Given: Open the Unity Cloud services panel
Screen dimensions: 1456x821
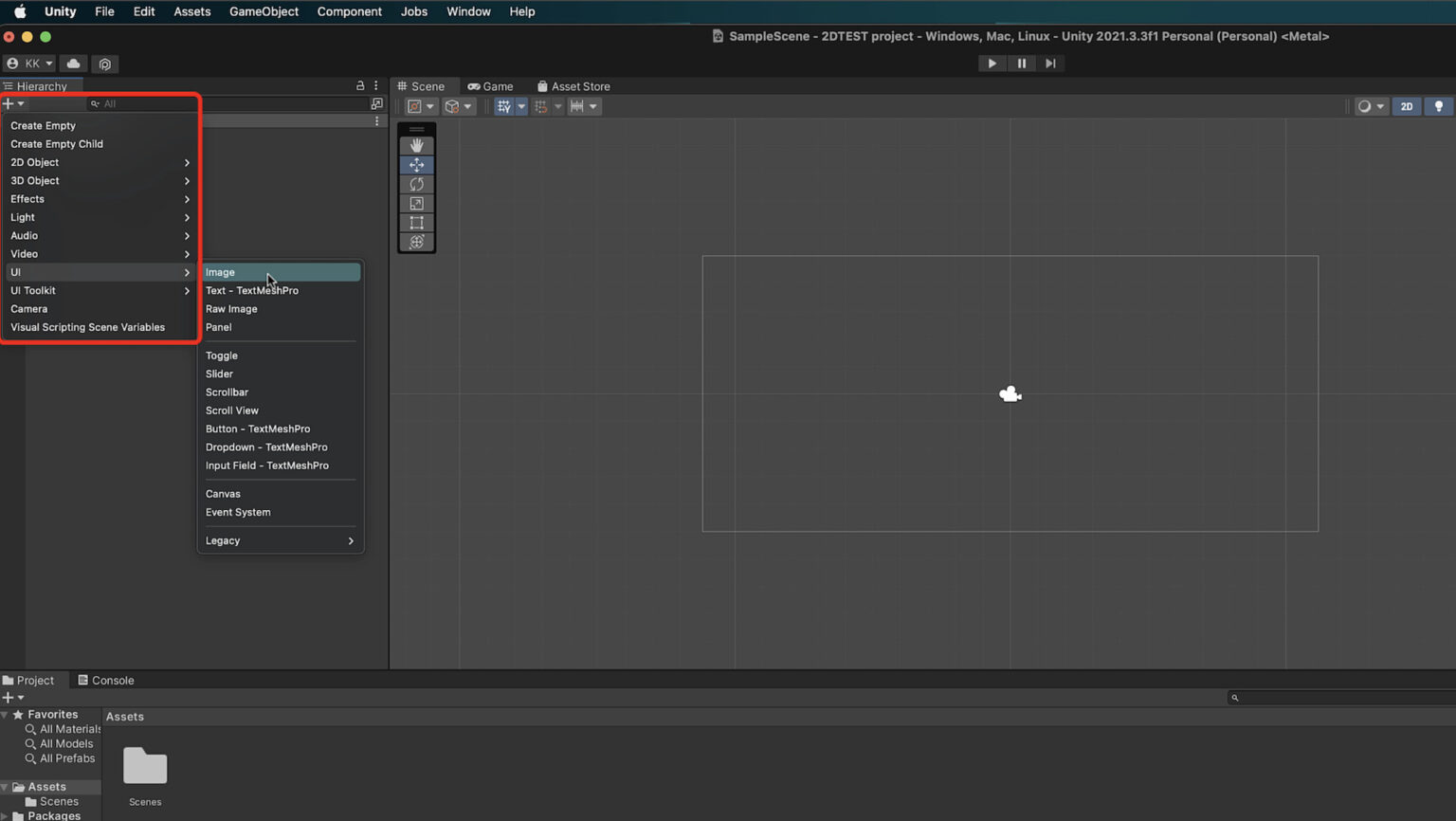Looking at the screenshot, I should click(x=73, y=63).
